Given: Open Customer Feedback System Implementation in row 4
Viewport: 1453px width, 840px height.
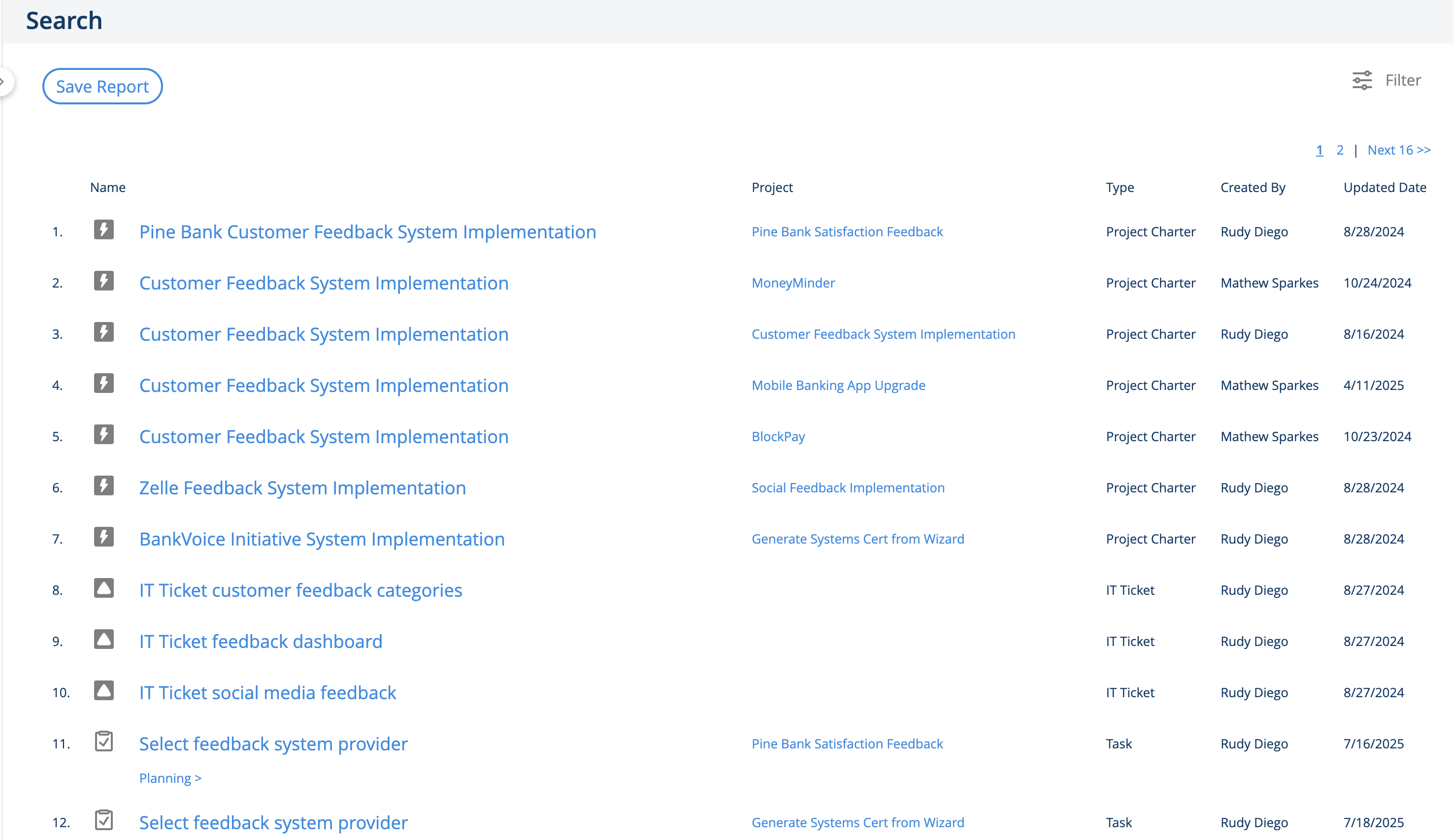Looking at the screenshot, I should coord(324,386).
